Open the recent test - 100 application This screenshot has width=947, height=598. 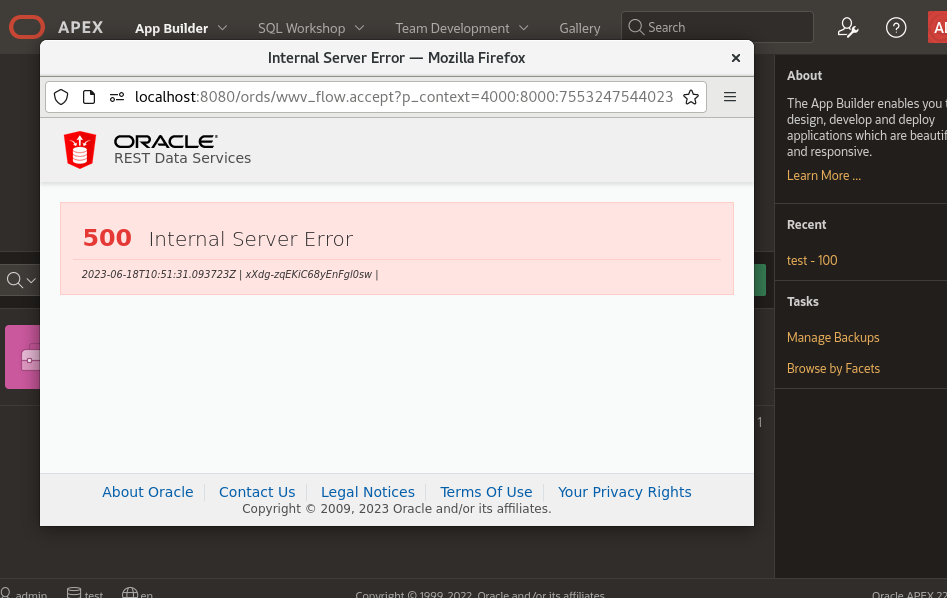(x=811, y=260)
